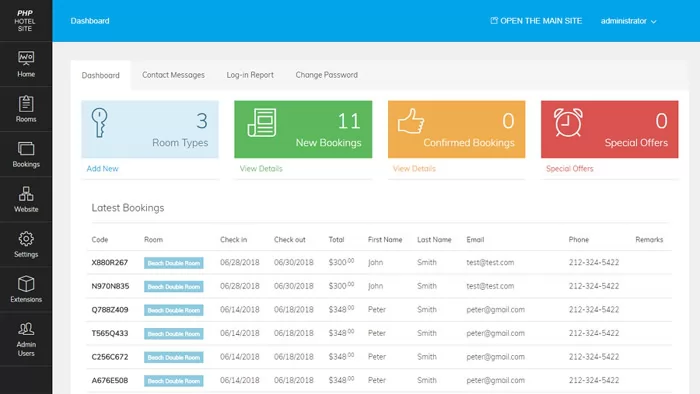Open the Extensions cube icon

(x=26, y=284)
